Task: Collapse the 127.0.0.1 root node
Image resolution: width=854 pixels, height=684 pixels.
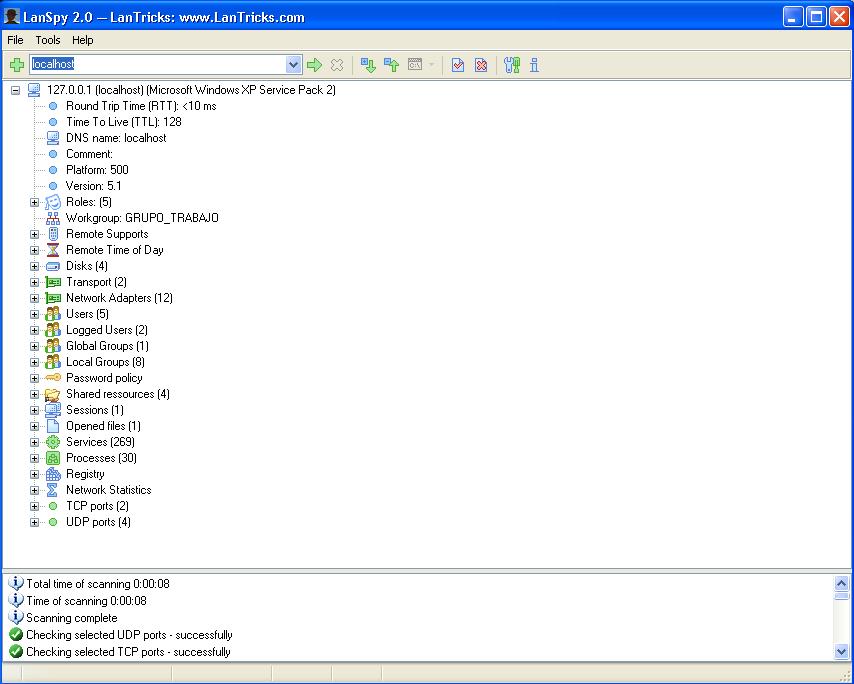Action: (16, 90)
